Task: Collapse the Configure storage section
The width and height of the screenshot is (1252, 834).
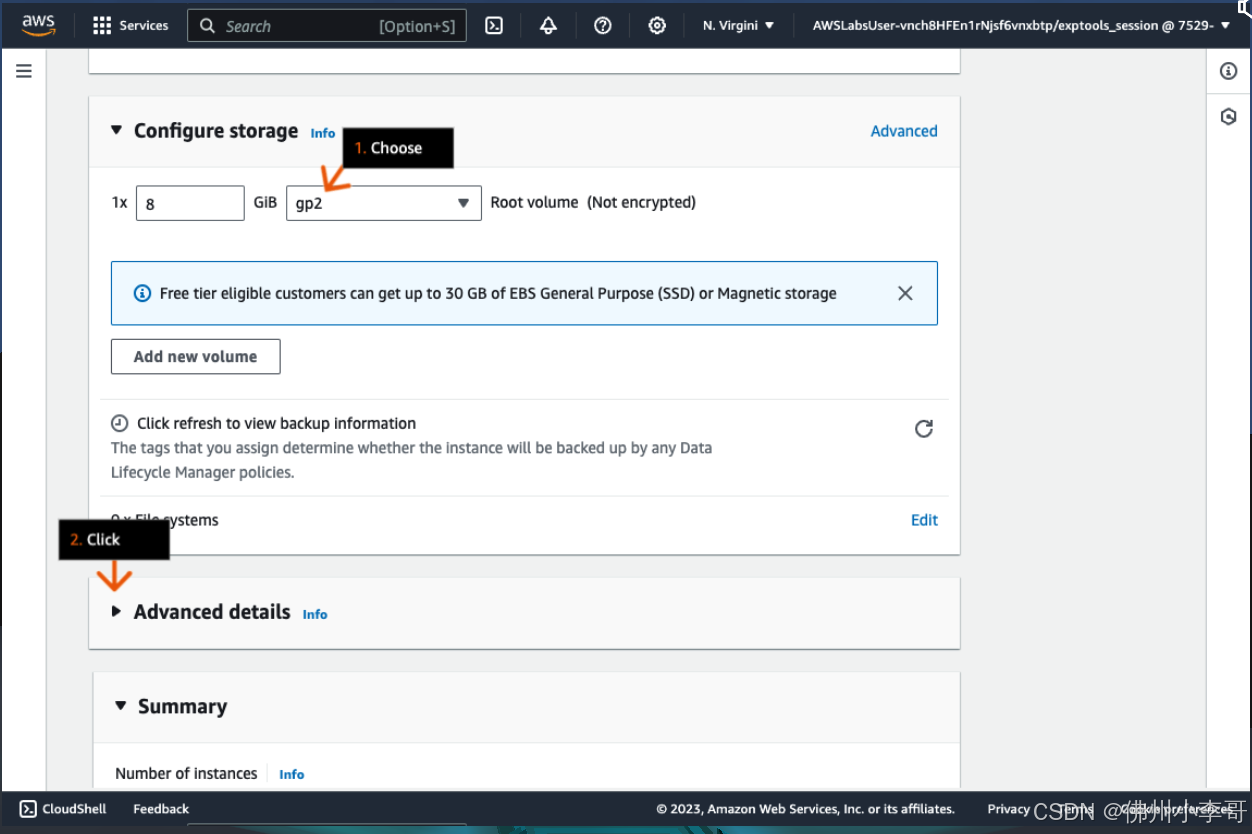Action: click(x=117, y=130)
